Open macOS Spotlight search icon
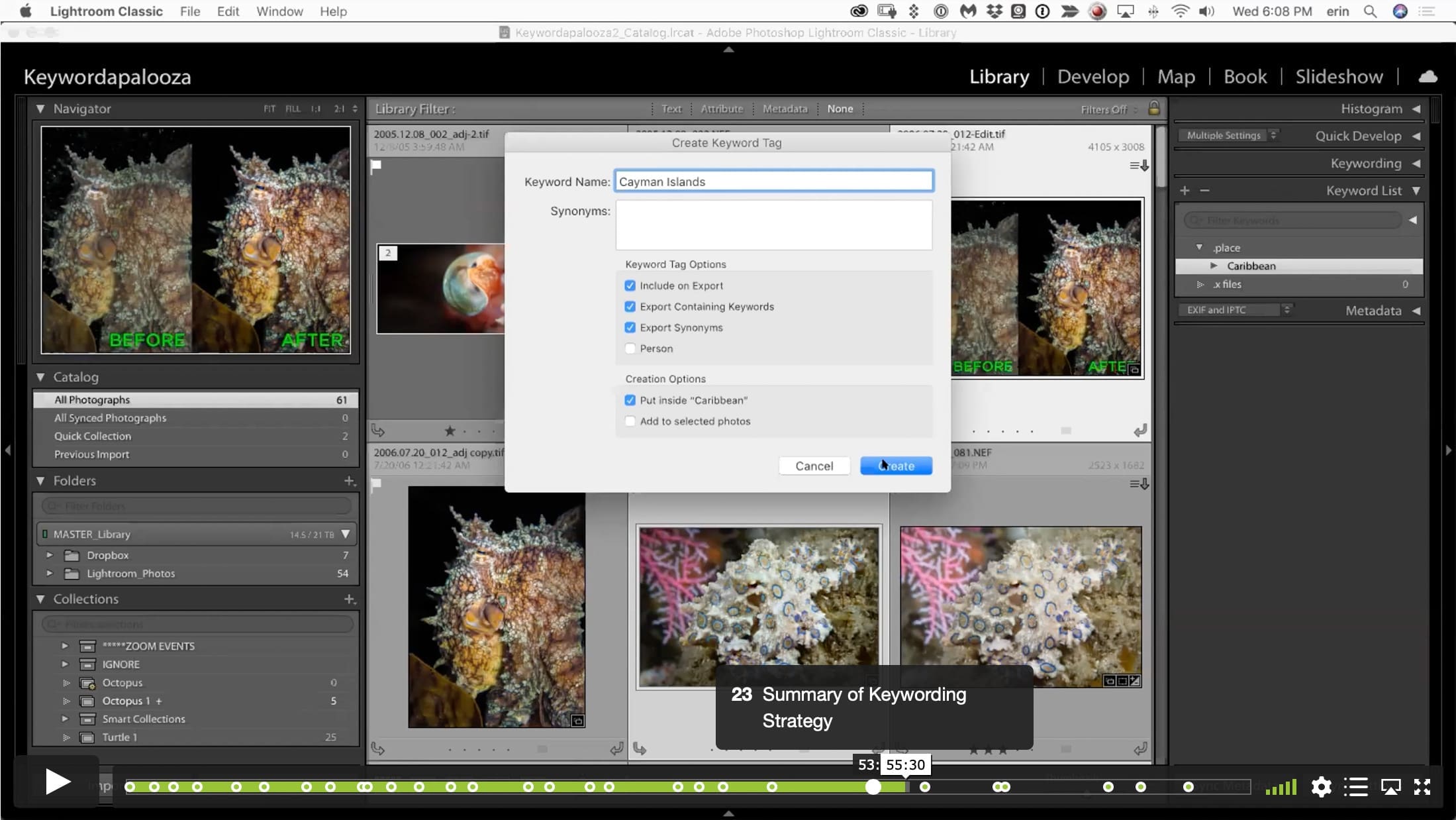This screenshot has height=820, width=1456. (x=1370, y=11)
